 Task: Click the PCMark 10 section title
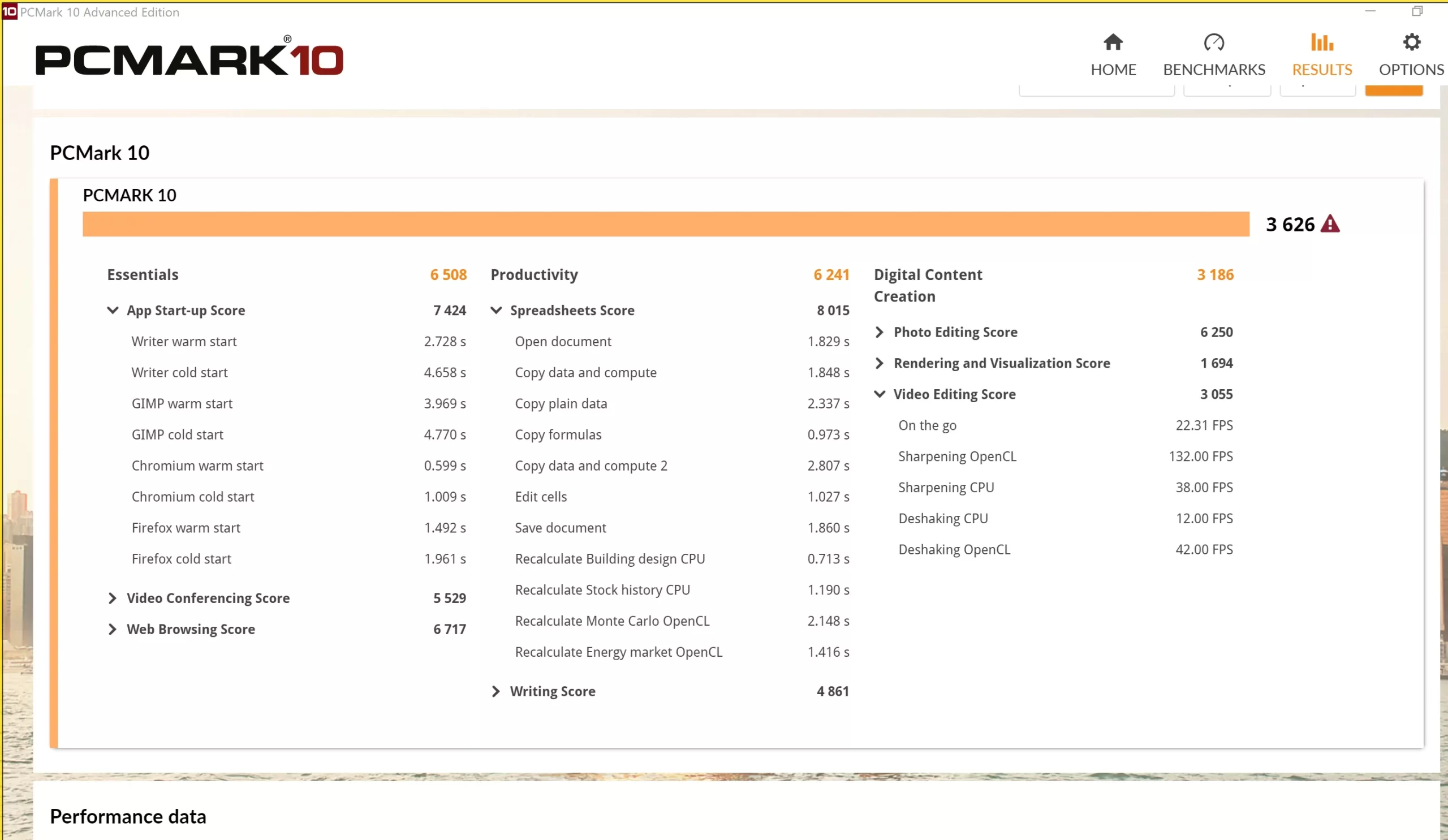(100, 153)
